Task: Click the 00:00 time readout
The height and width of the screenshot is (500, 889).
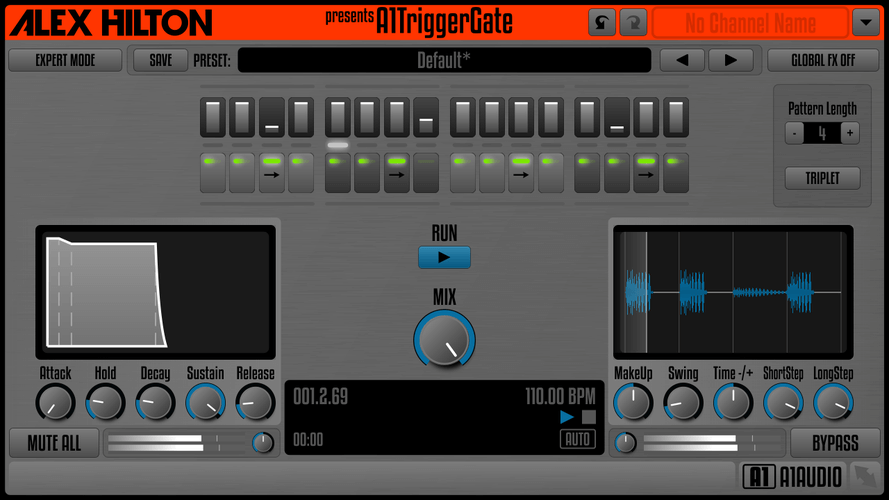Action: click(x=308, y=439)
